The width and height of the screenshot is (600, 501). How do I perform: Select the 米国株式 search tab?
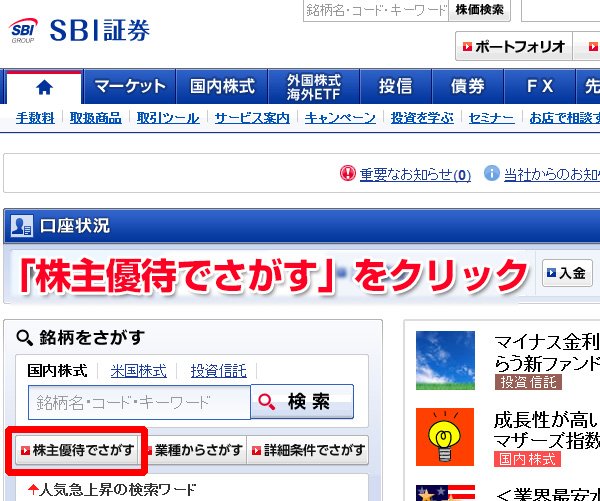139,371
